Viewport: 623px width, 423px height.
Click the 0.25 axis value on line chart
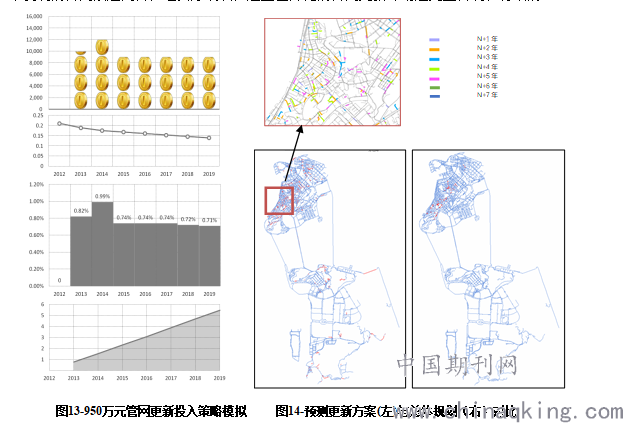click(38, 116)
